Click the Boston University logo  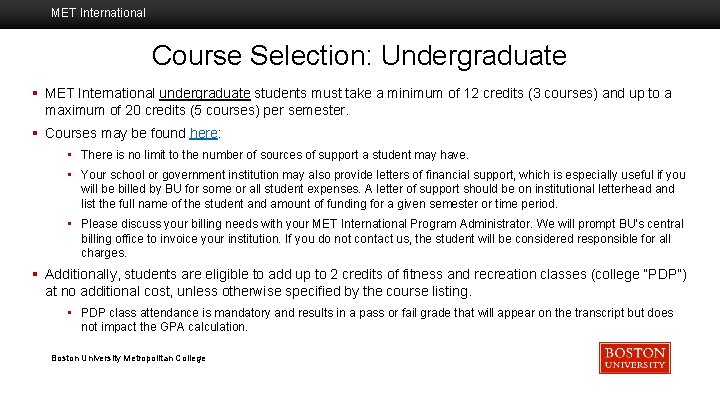[634, 358]
